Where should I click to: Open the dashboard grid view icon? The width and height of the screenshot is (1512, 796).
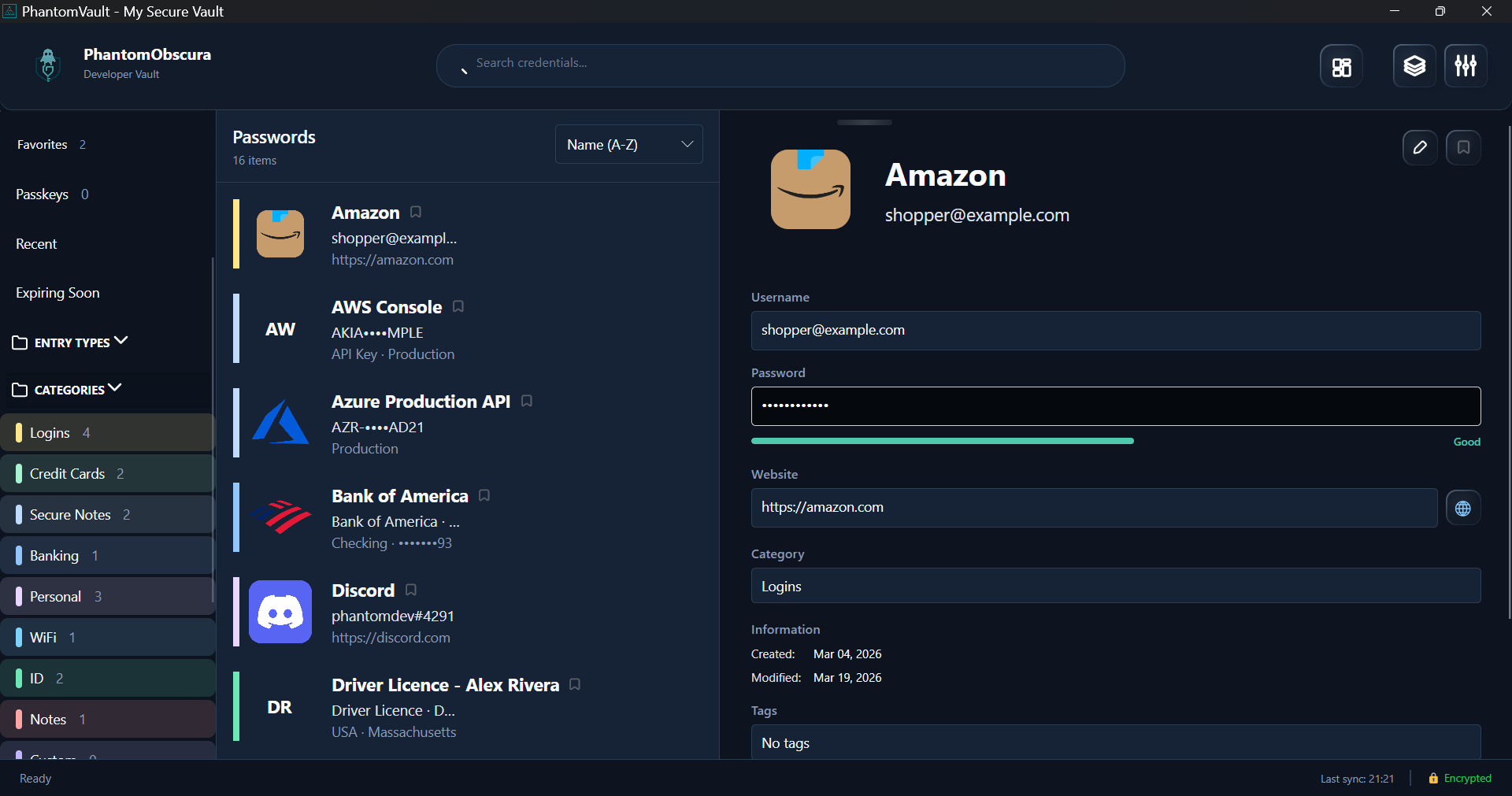click(1340, 65)
